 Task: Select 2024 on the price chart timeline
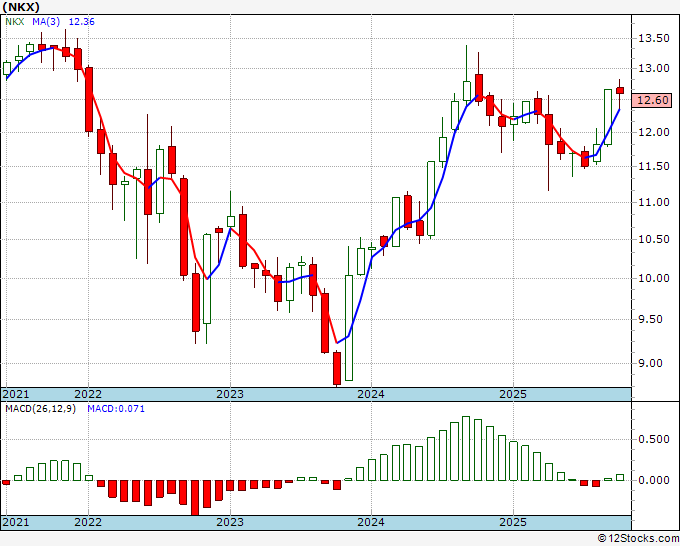371,394
